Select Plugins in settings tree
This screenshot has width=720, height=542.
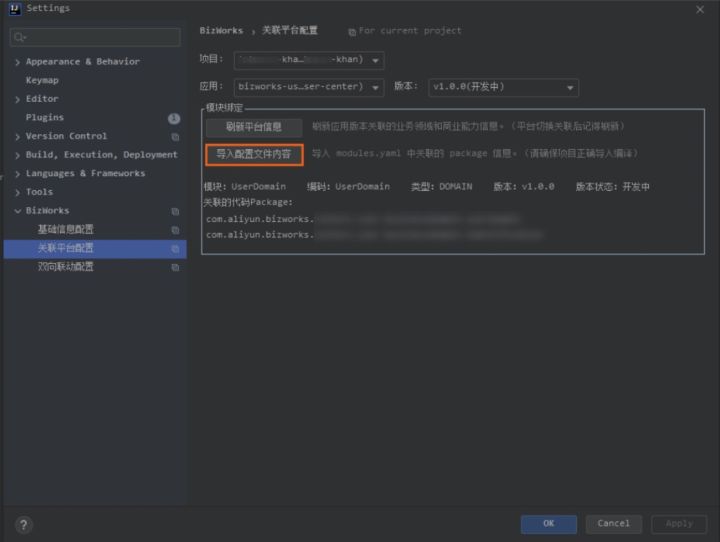coord(45,118)
